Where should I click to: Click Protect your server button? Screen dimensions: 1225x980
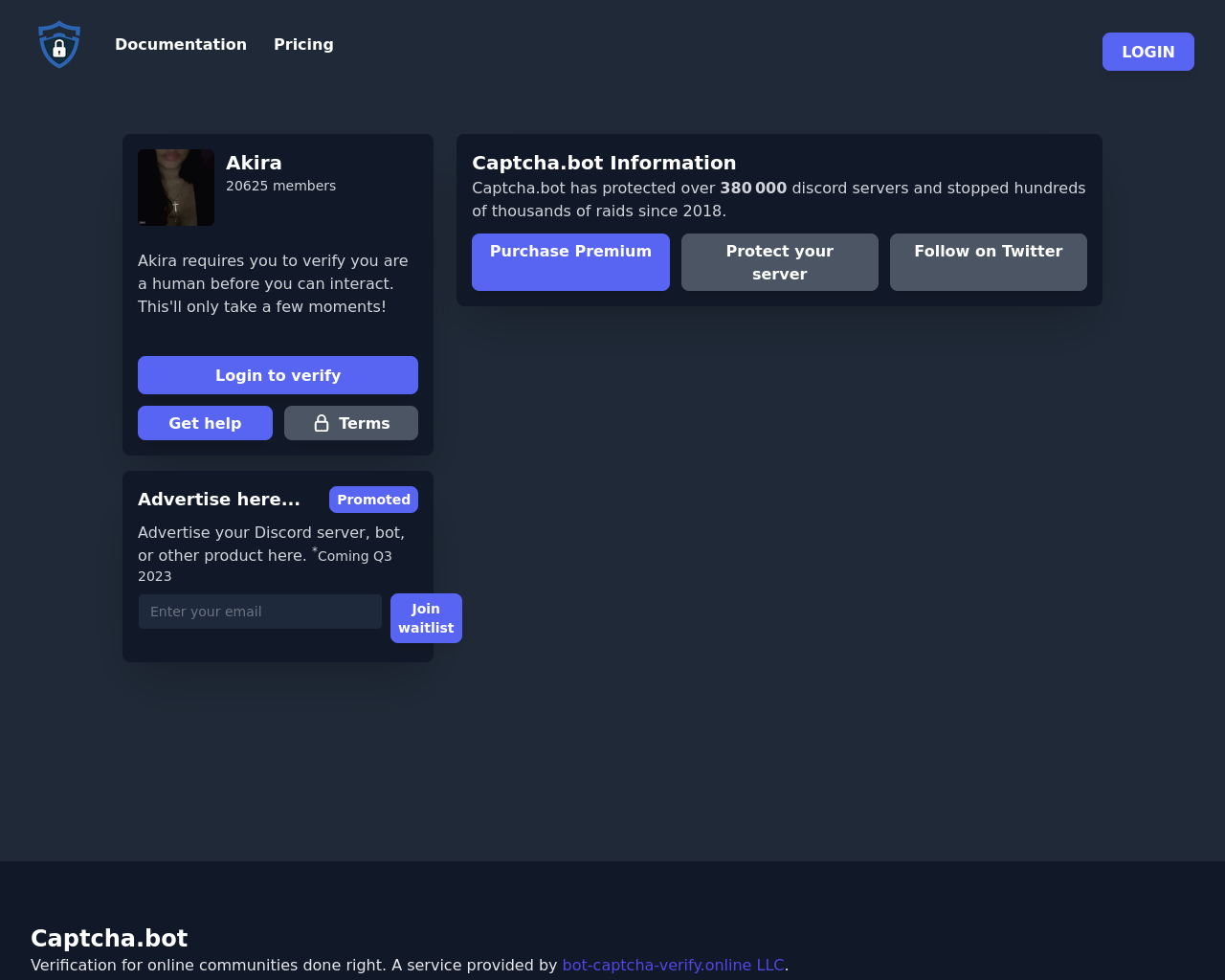[x=780, y=262]
